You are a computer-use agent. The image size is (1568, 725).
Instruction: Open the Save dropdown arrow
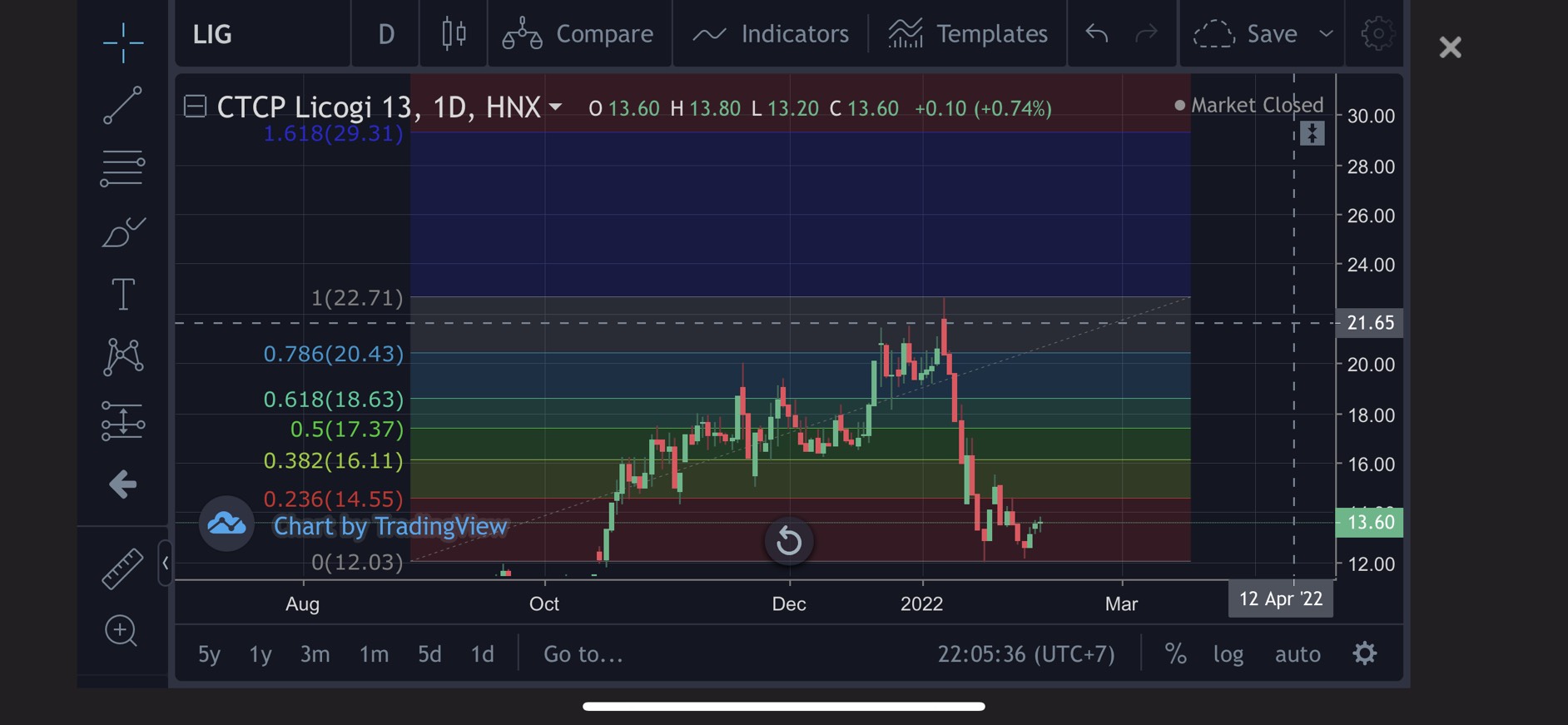1326,33
